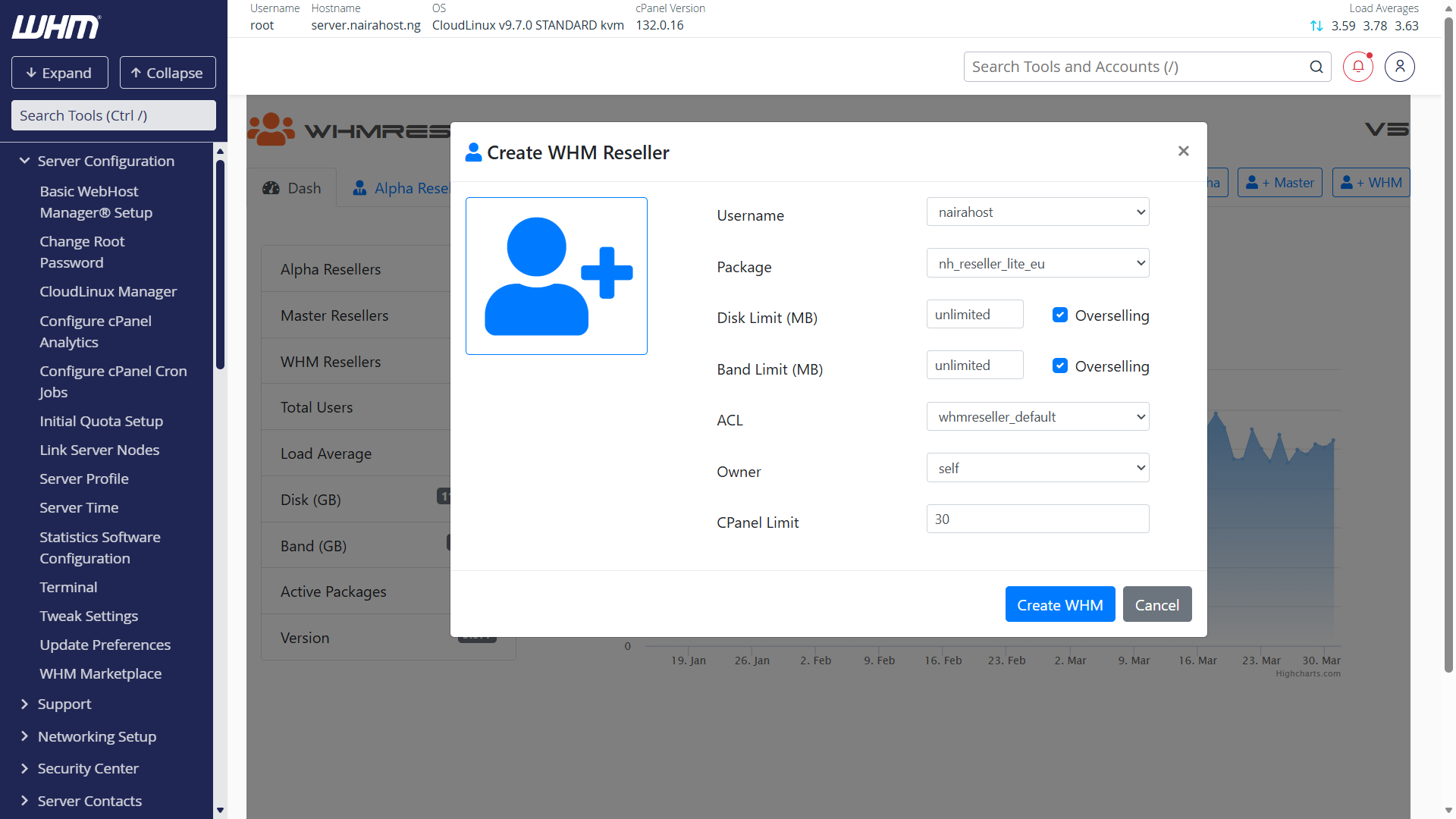Viewport: 1456px width, 819px height.
Task: Open Server Profile
Action: (x=84, y=479)
